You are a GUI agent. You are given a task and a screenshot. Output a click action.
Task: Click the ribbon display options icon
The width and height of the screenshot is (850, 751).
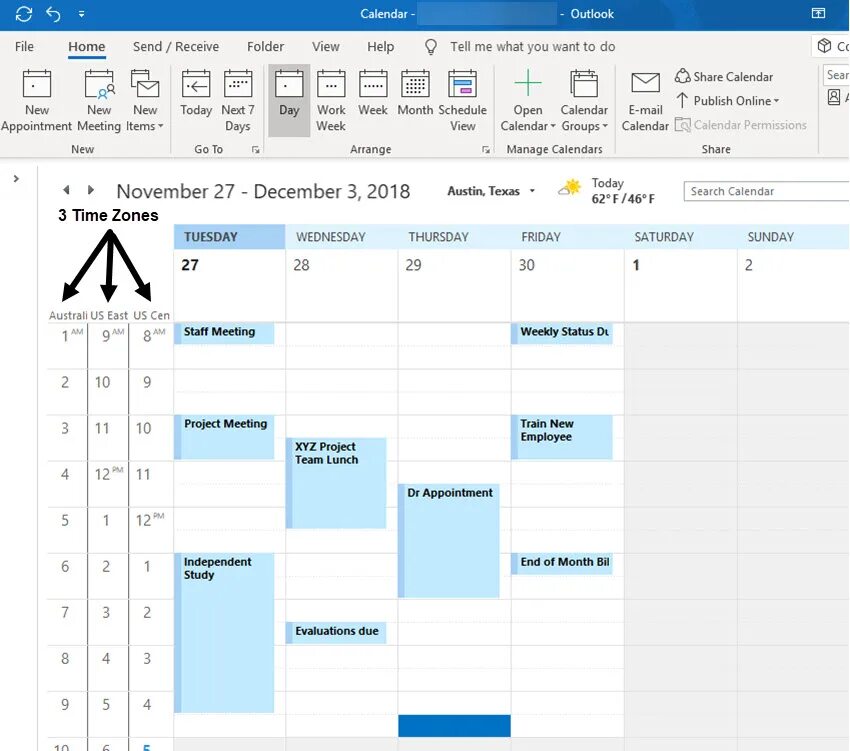pos(818,14)
